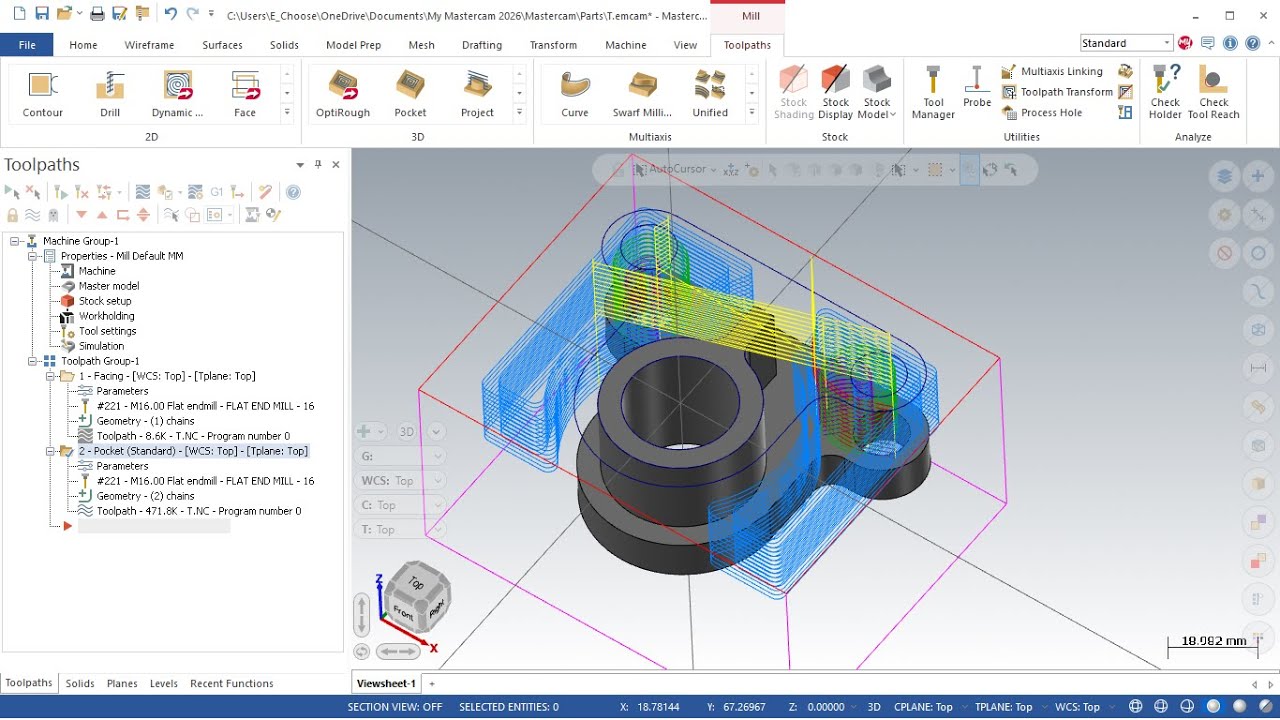This screenshot has width=1280, height=720.
Task: Expand the 2D toolpaths gallery
Action: [287, 113]
